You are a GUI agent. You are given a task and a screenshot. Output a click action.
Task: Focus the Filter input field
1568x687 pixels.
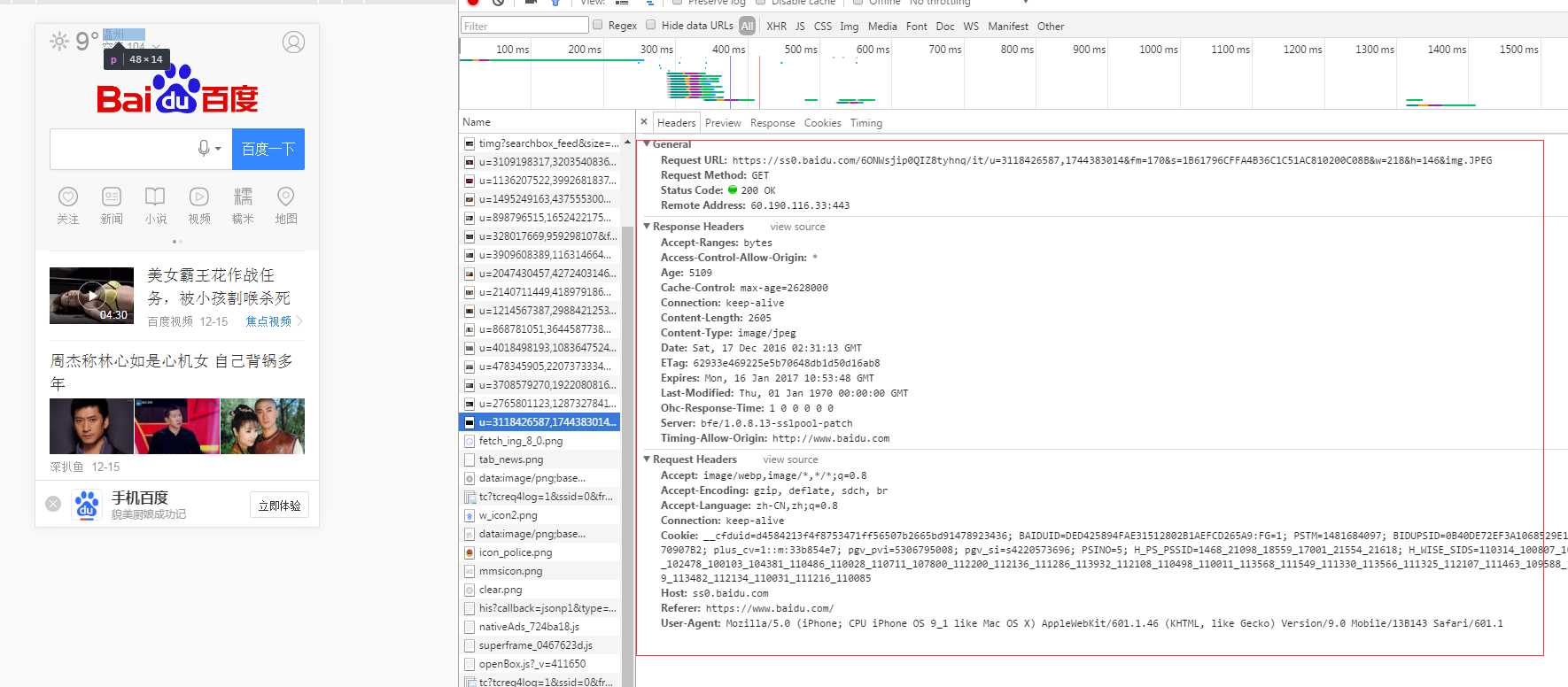click(524, 26)
